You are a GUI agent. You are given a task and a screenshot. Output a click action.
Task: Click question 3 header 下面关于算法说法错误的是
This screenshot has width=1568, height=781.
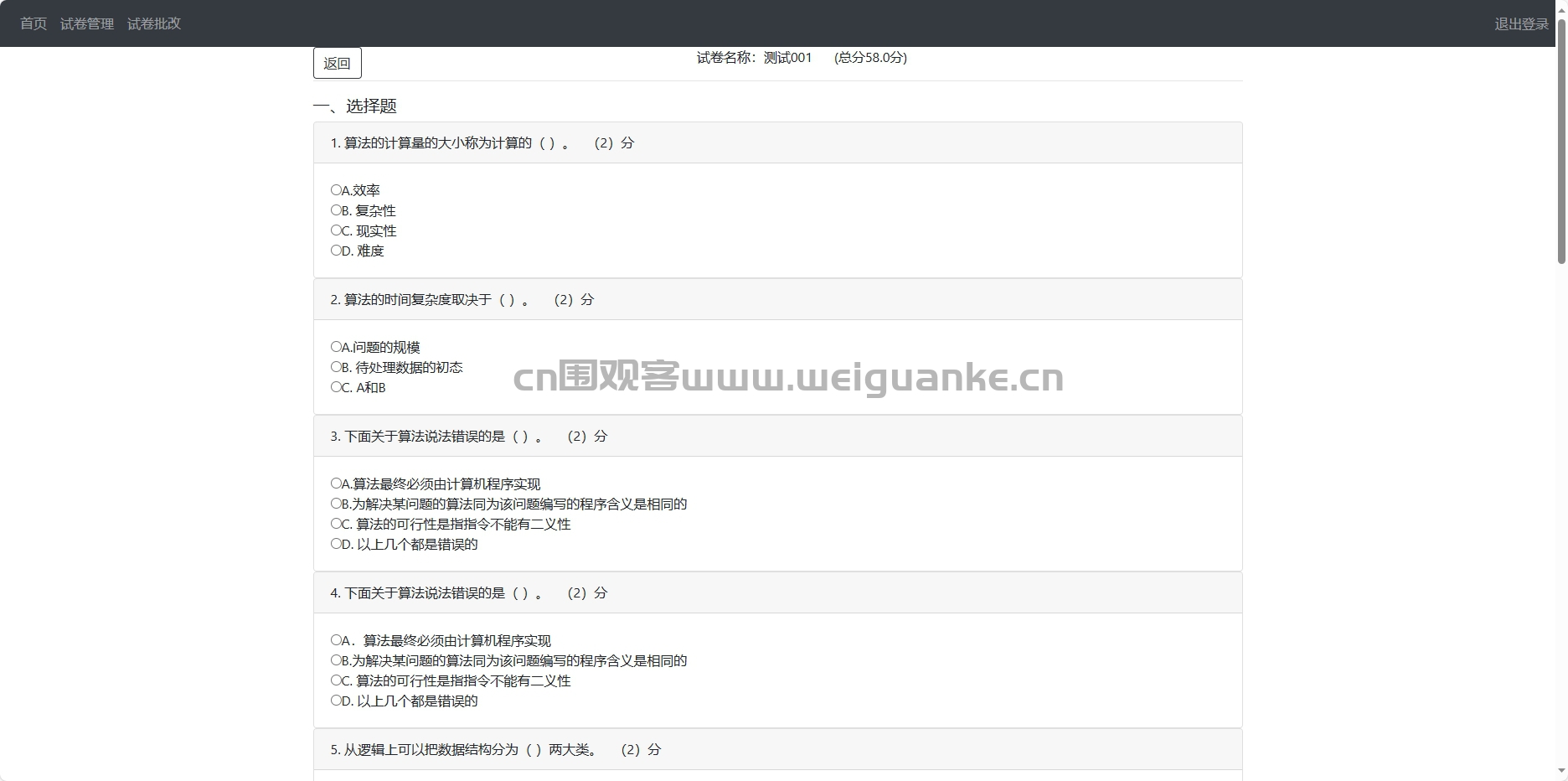point(777,437)
